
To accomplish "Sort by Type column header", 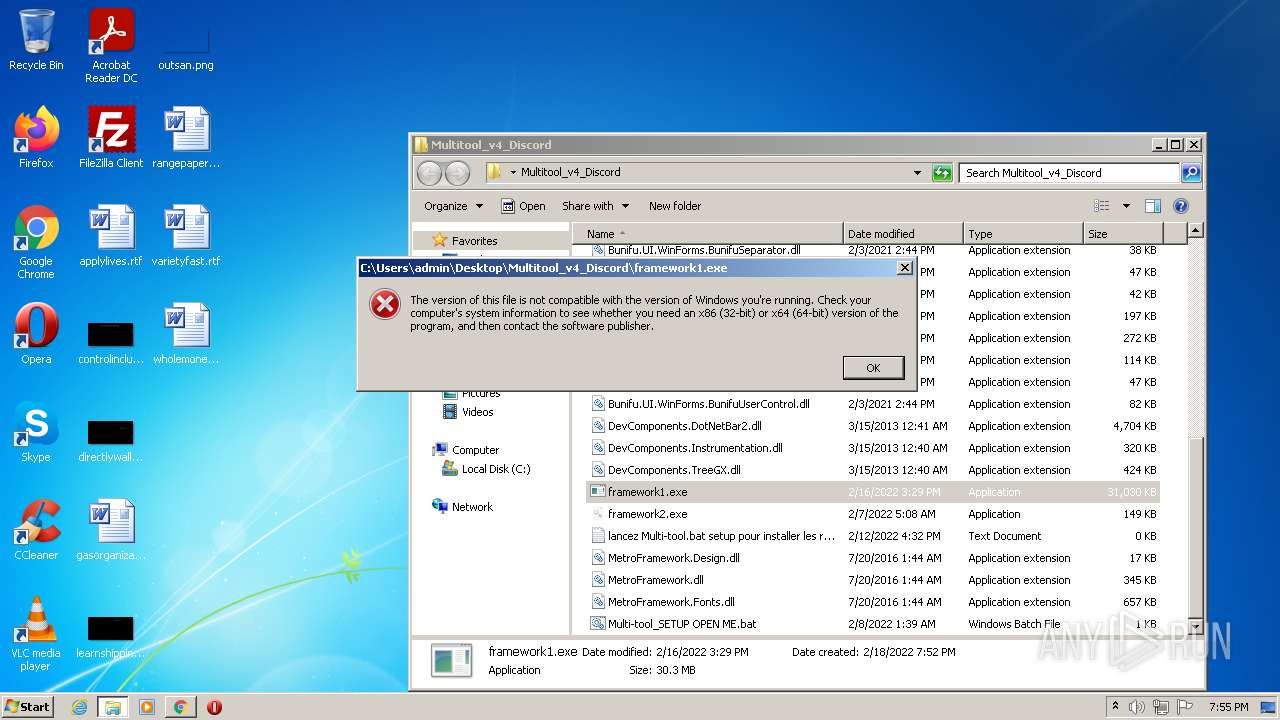I will pos(1024,234).
